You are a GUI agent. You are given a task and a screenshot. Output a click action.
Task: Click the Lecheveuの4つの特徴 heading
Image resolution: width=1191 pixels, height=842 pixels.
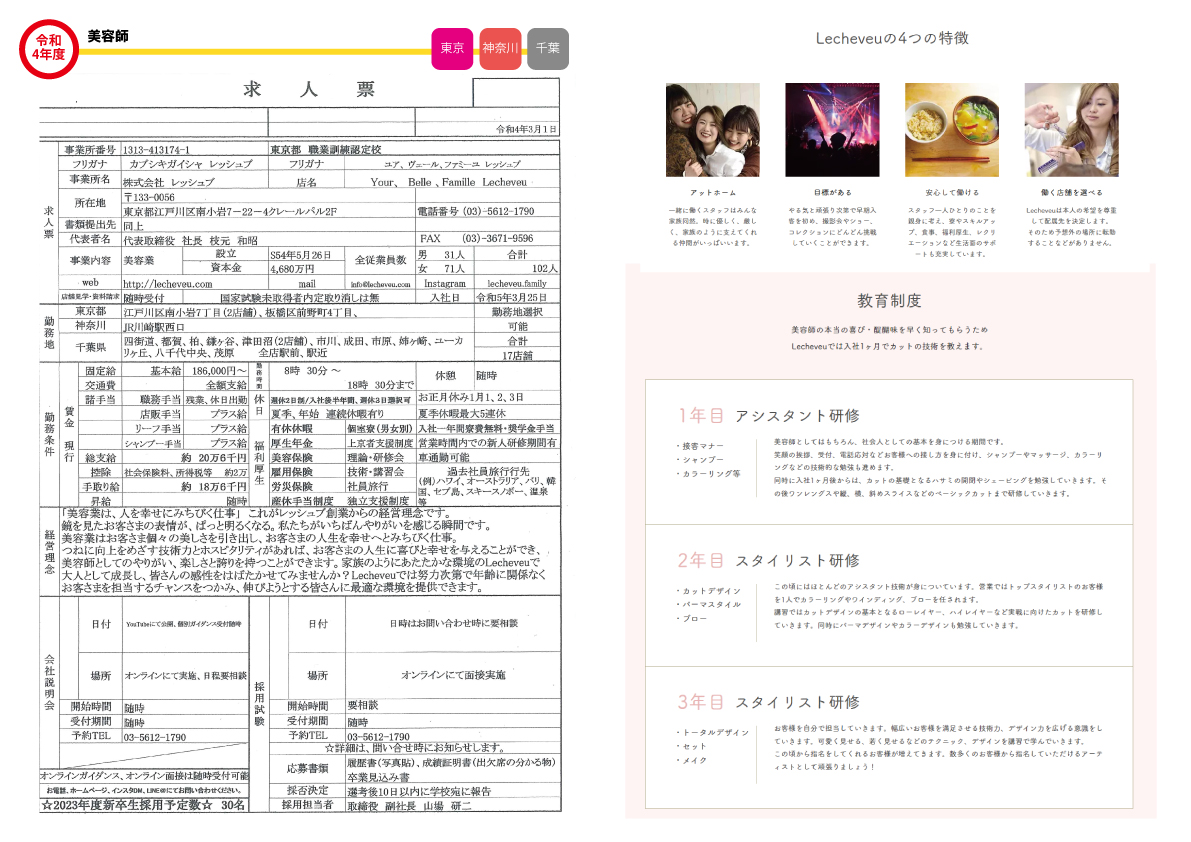coord(892,38)
